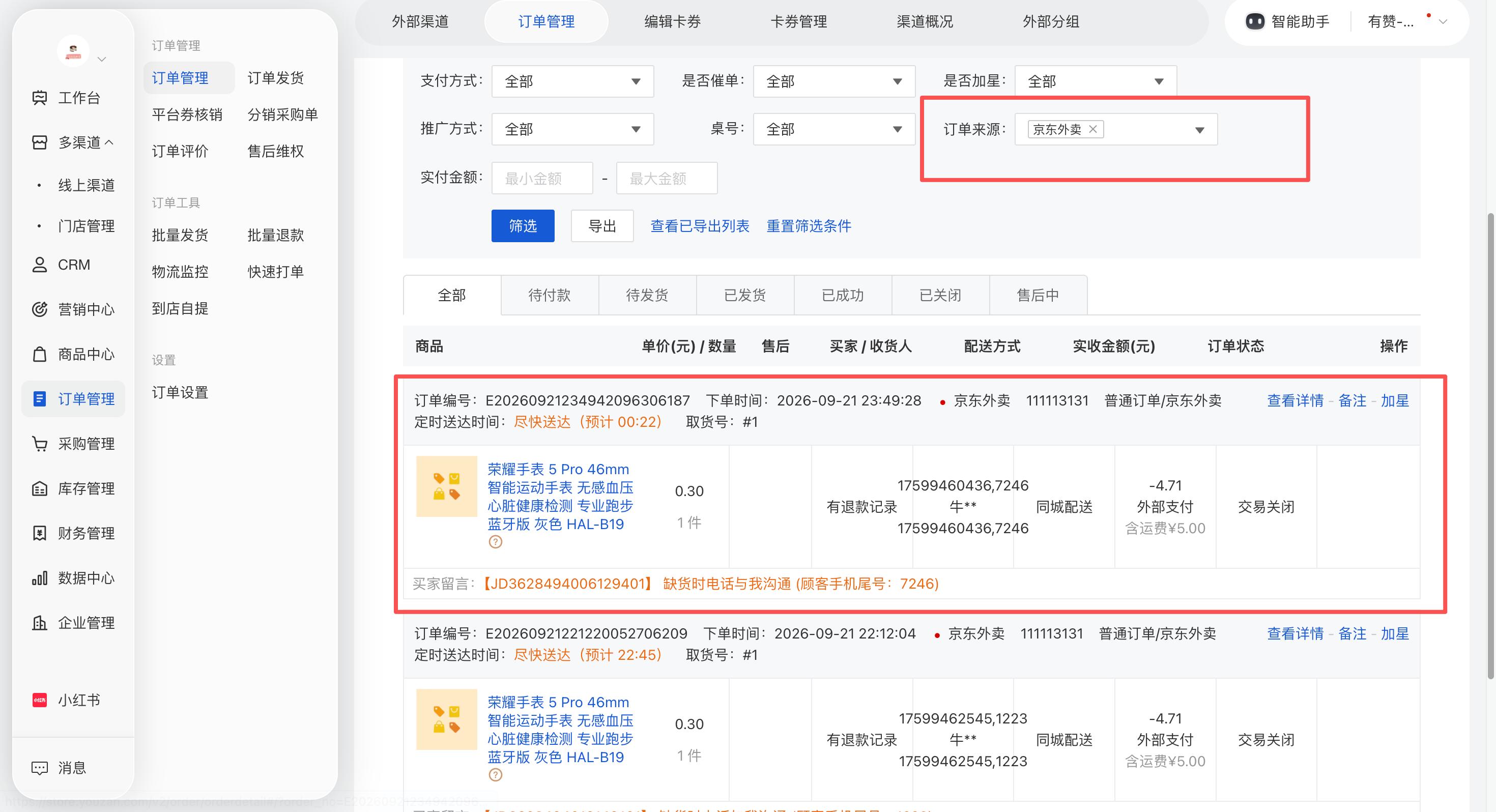Image resolution: width=1496 pixels, height=812 pixels.
Task: Click the 商品中心 bag icon
Action: (x=40, y=354)
